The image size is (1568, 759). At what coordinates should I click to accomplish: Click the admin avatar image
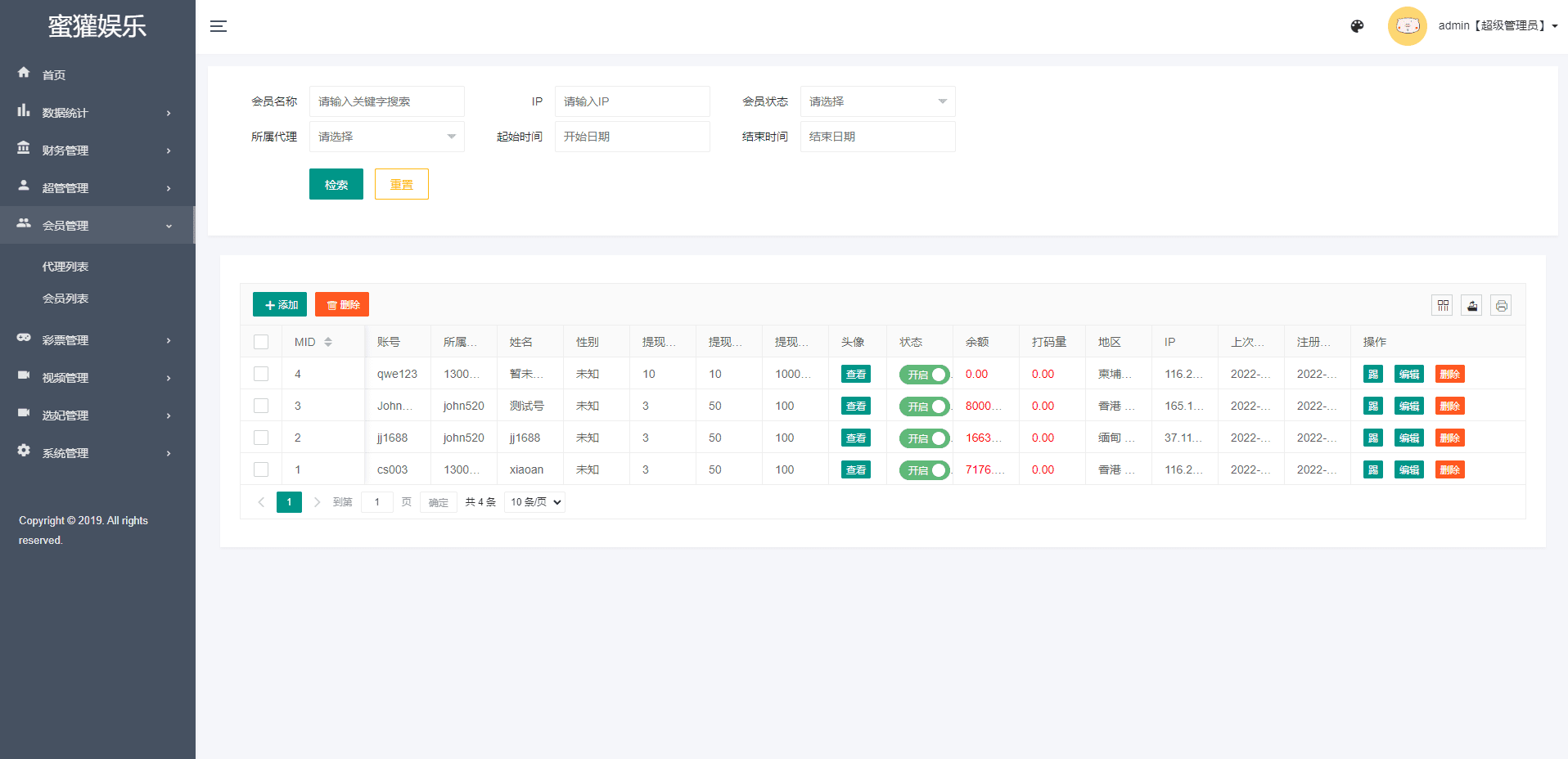click(1407, 26)
